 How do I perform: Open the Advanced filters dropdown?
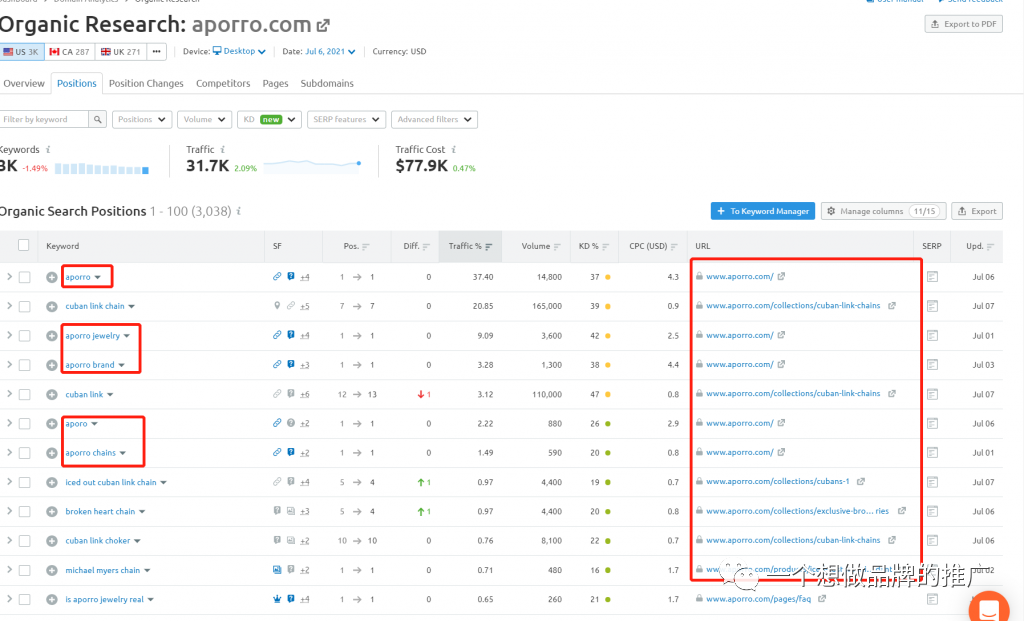point(434,119)
